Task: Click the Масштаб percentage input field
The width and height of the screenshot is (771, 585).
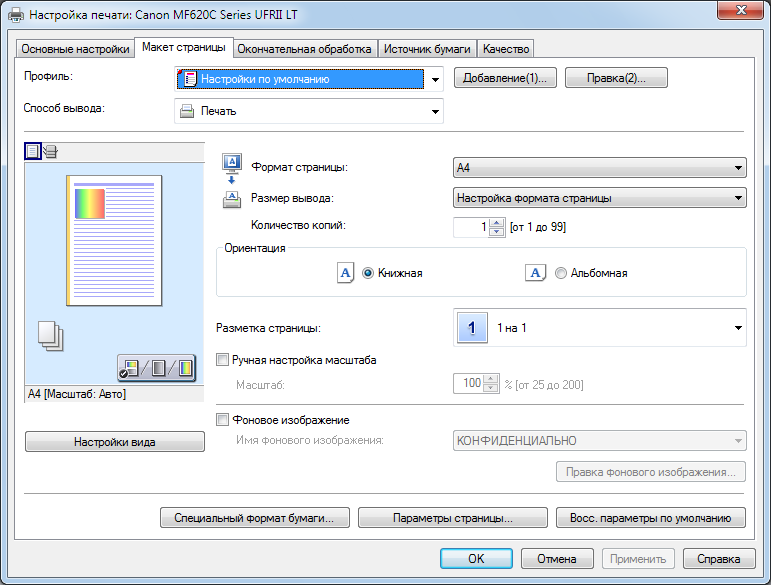Action: pyautogui.click(x=469, y=383)
